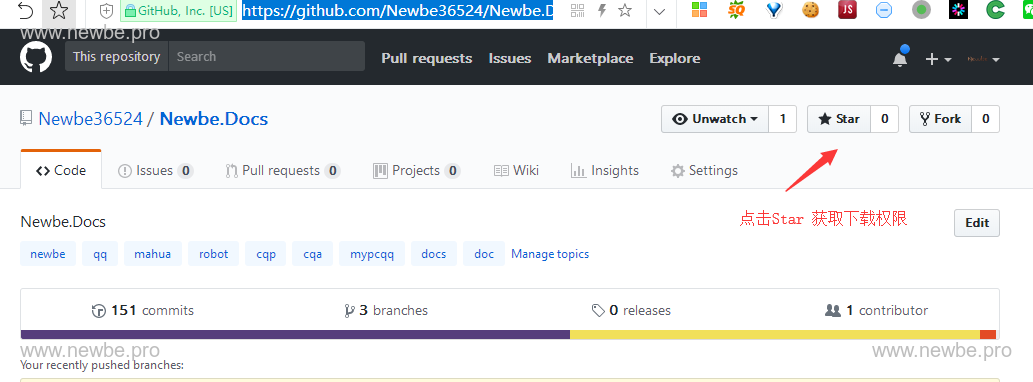1033x382 pixels.
Task: Switch to the repository Issues tab
Action: pyautogui.click(x=155, y=171)
